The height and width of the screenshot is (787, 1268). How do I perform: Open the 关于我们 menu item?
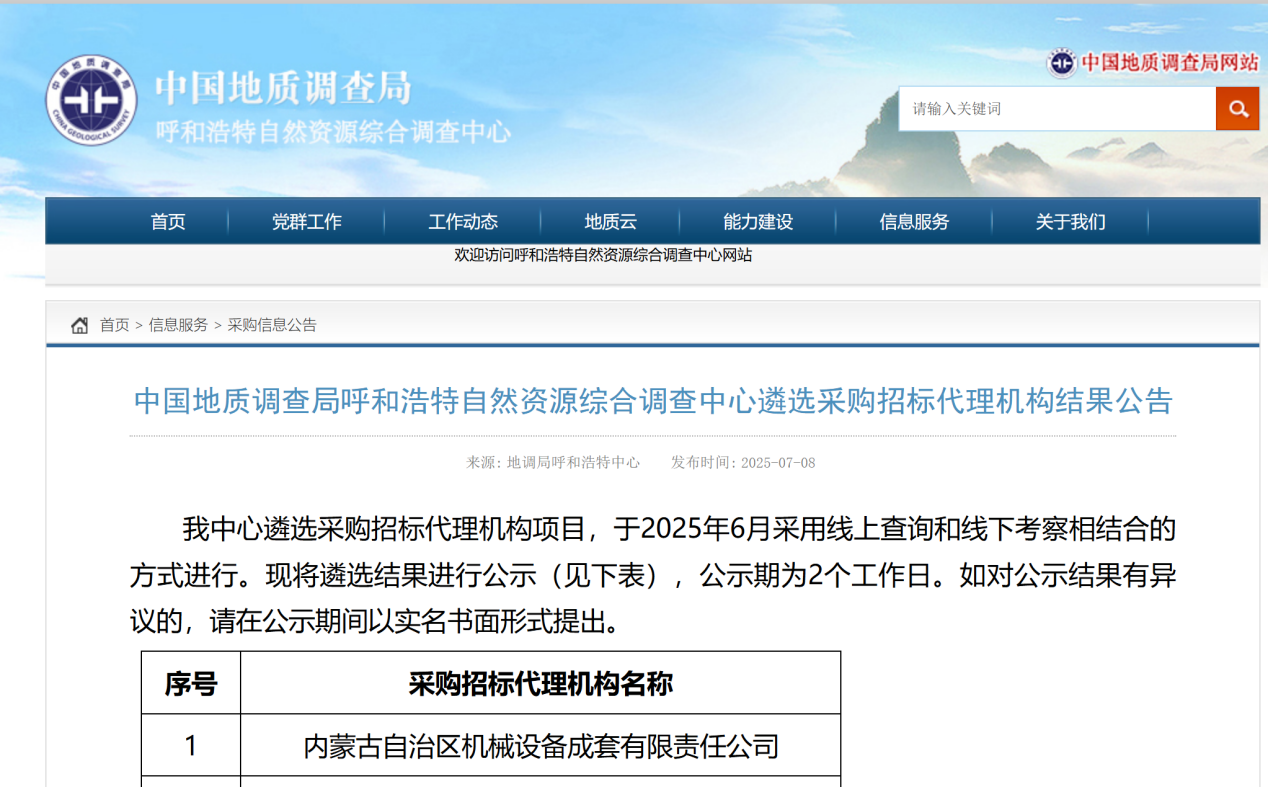(1070, 222)
